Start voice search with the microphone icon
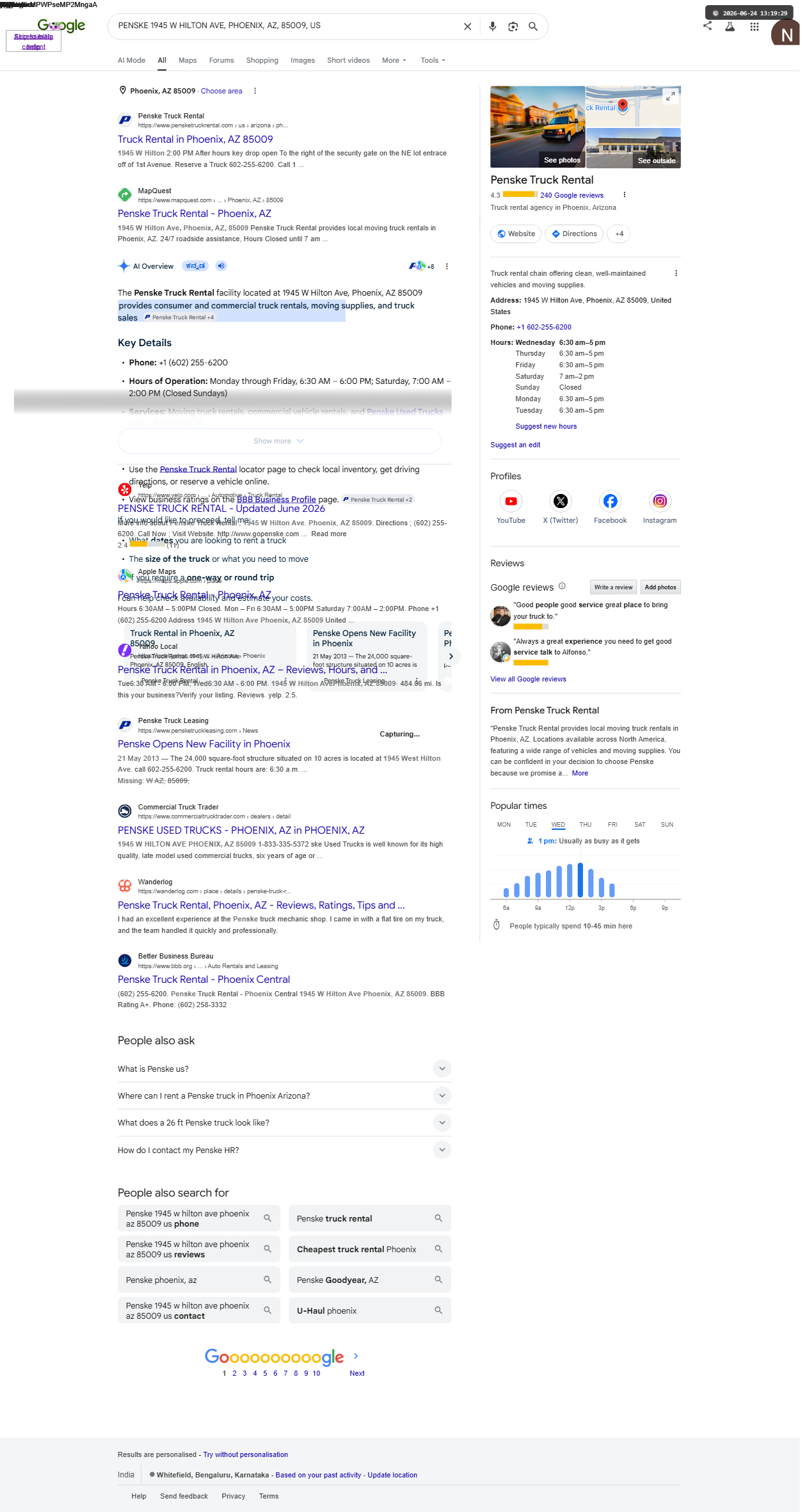 coord(492,26)
